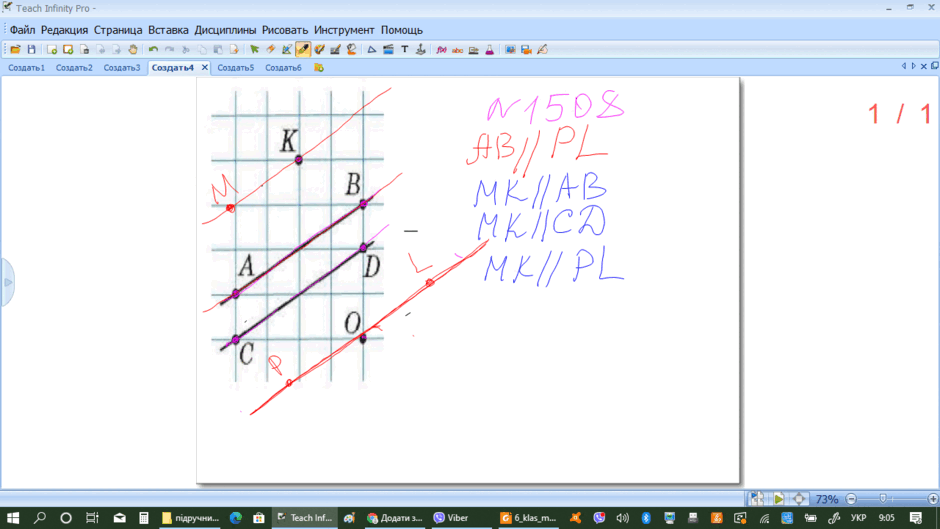Select the triangle shapes tool

[x=372, y=50]
